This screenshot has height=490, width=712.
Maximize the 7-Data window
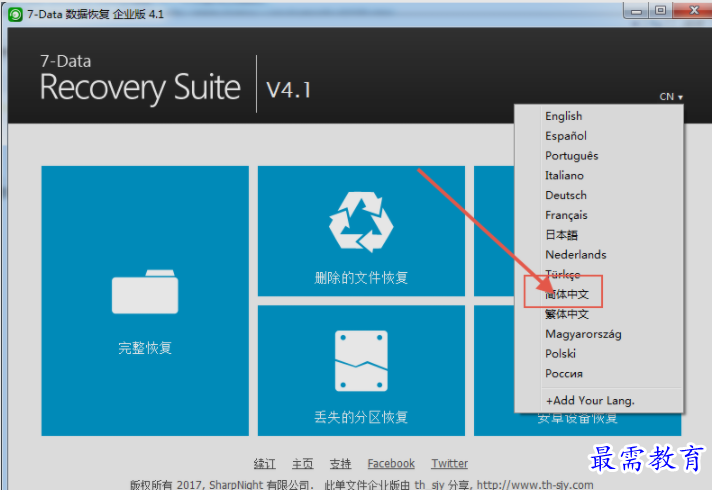point(661,10)
